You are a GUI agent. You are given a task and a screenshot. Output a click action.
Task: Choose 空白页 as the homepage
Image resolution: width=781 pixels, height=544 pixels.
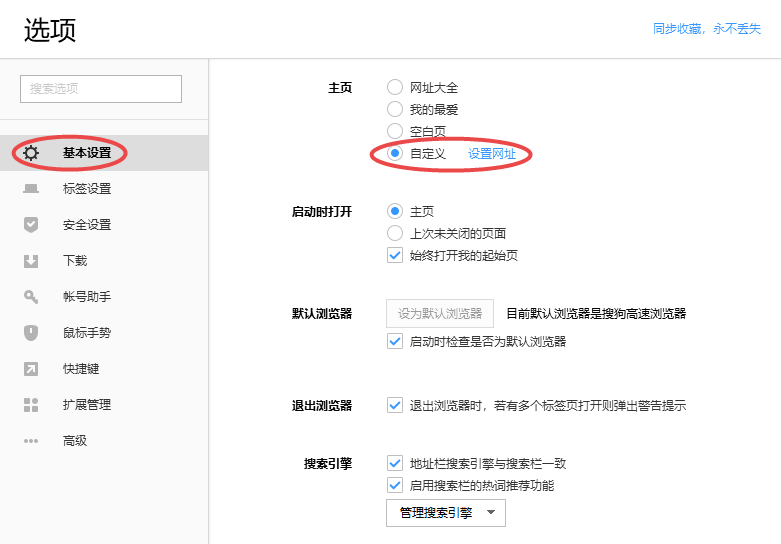(x=395, y=131)
